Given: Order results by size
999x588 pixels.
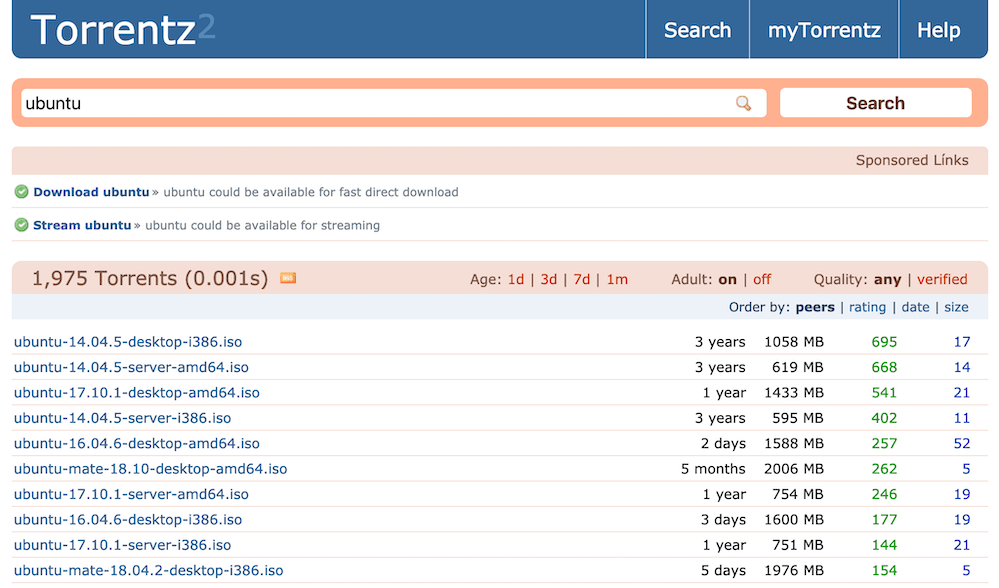Looking at the screenshot, I should coord(956,307).
